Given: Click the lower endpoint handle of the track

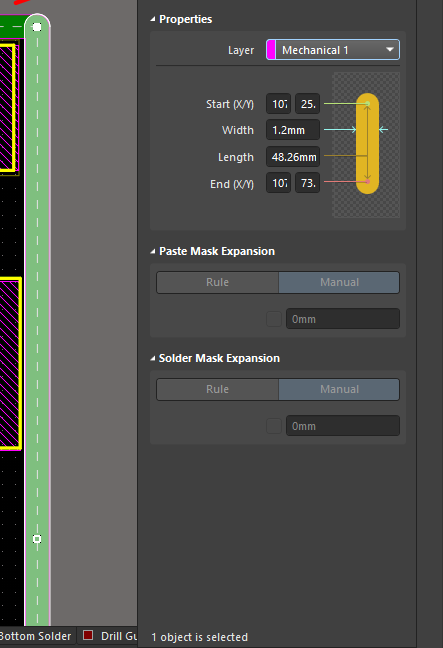Looking at the screenshot, I should 37,539.
